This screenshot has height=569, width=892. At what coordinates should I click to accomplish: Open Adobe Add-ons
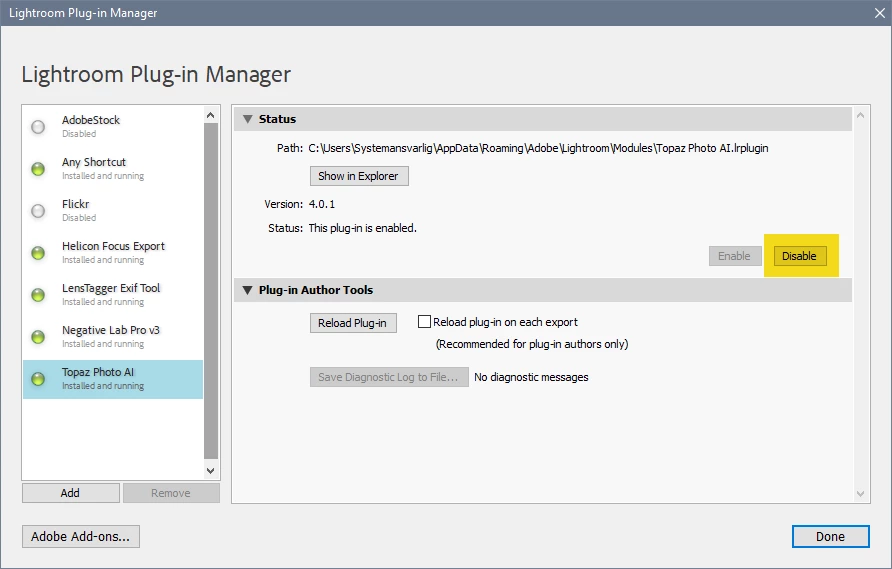click(x=81, y=537)
